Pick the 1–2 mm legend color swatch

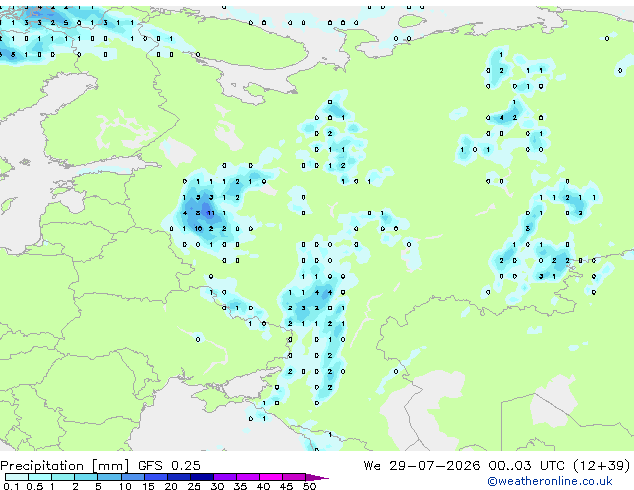tap(63, 477)
